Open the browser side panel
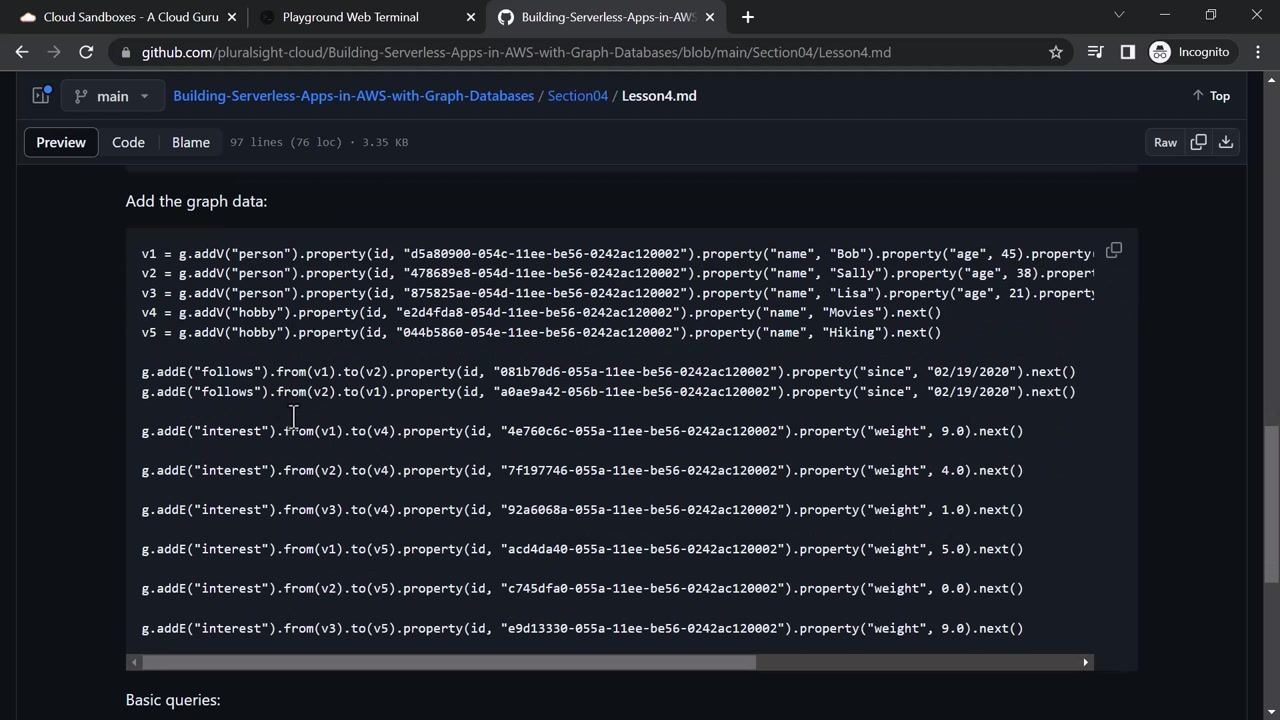Screen dimensions: 1280x720 pyautogui.click(x=1128, y=52)
